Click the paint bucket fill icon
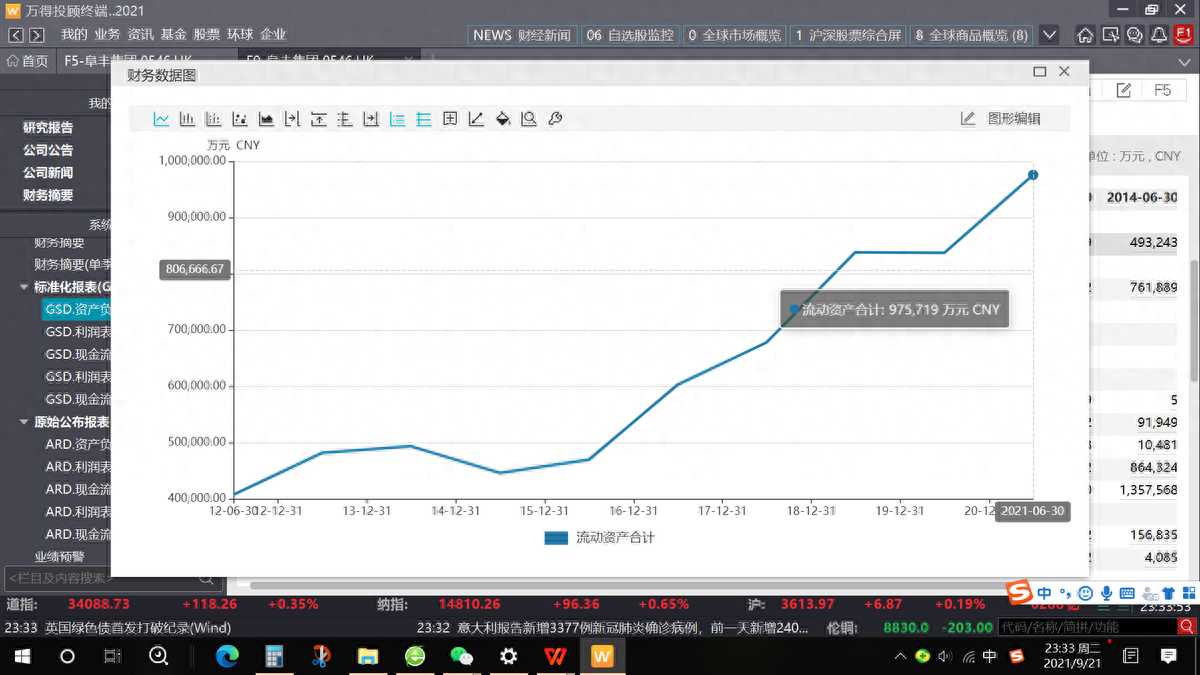 coord(503,119)
